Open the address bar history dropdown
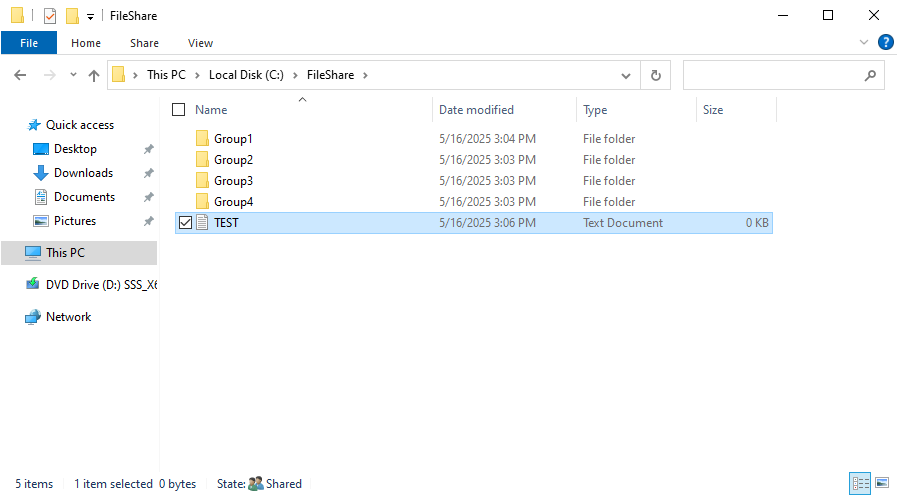This screenshot has height=496, width=898. point(626,76)
